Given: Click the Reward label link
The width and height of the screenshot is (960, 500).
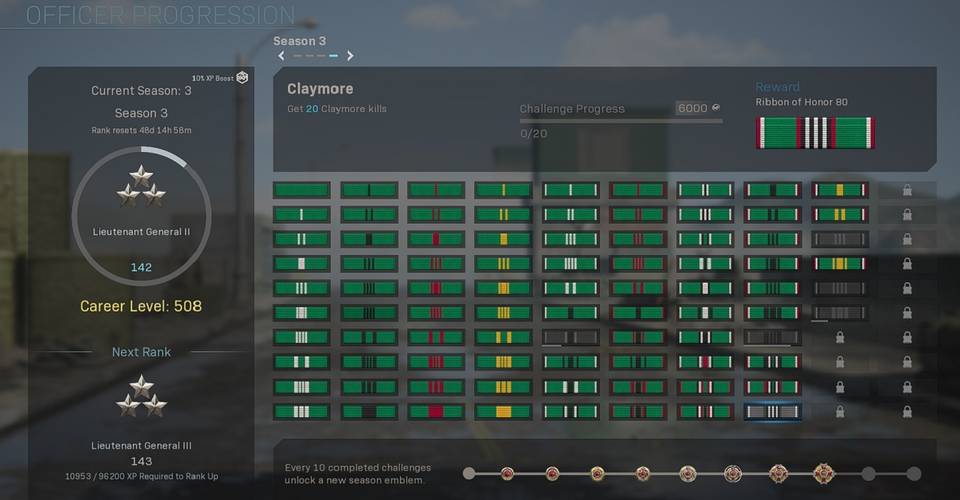Looking at the screenshot, I should tap(777, 87).
